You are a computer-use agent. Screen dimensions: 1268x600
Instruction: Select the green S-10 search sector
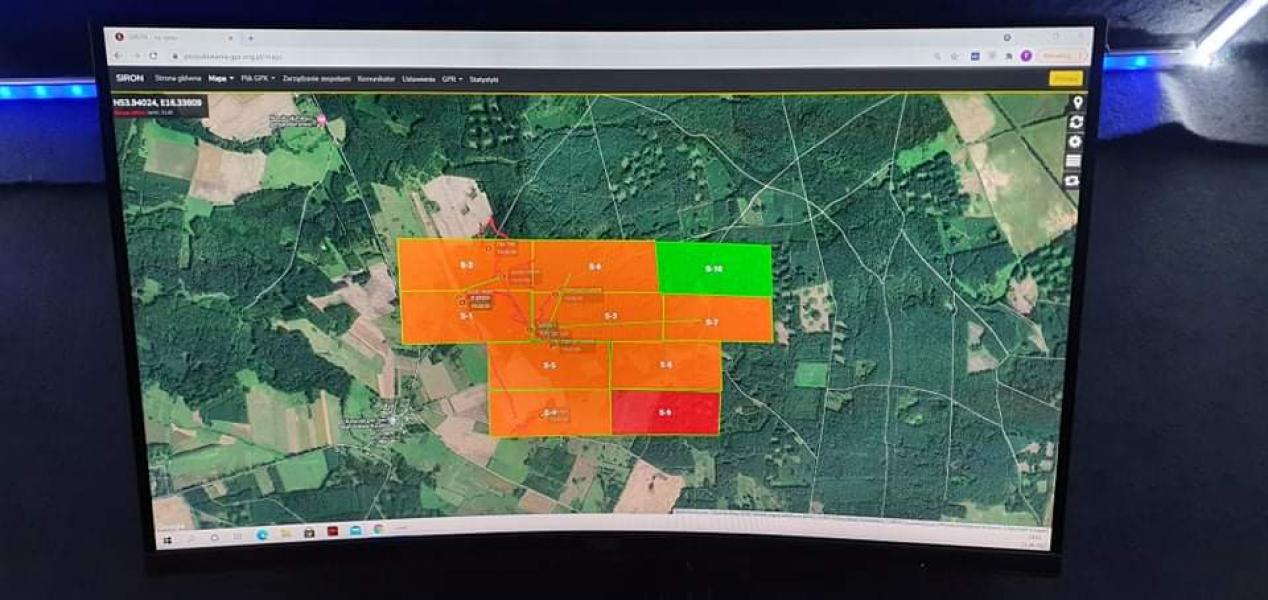point(714,269)
